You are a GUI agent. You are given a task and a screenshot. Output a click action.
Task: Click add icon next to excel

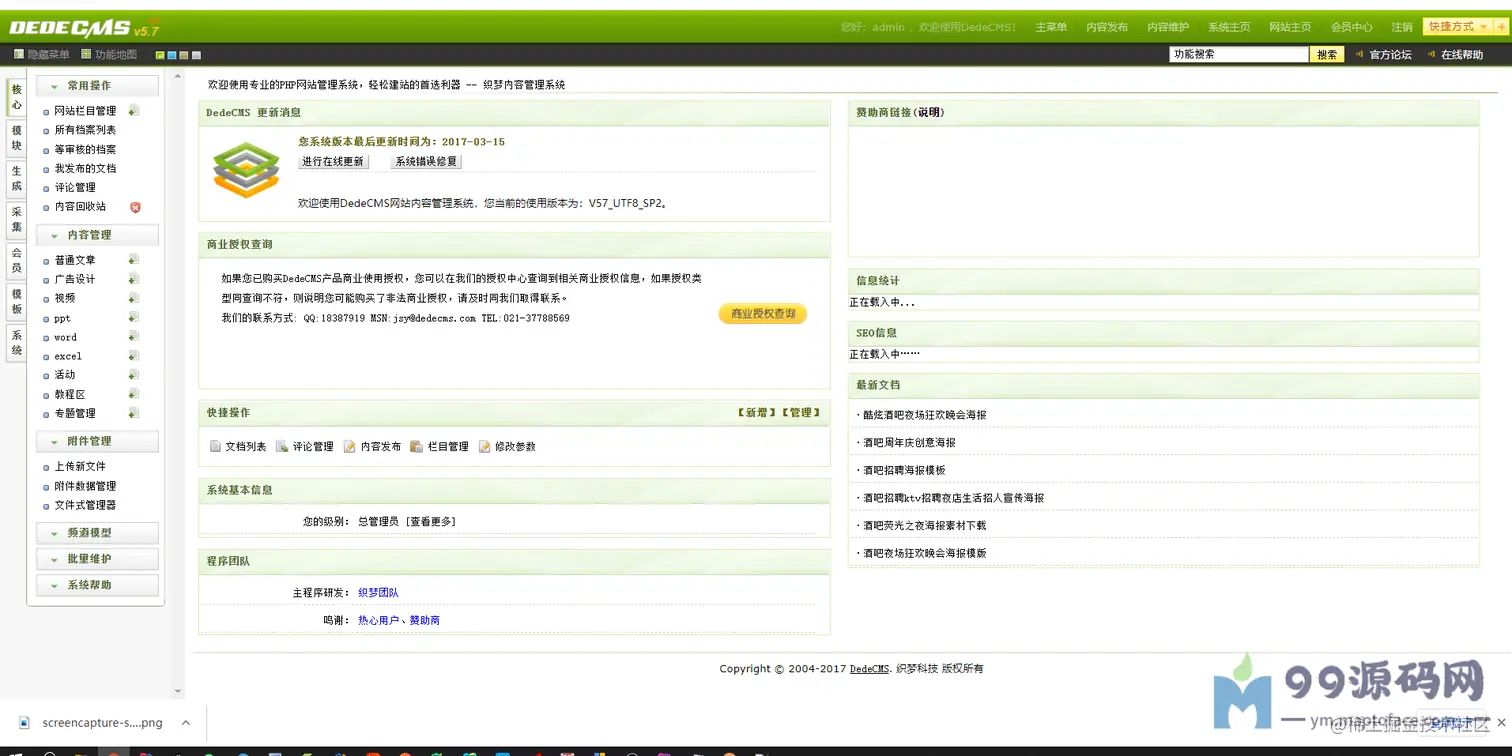[x=134, y=356]
